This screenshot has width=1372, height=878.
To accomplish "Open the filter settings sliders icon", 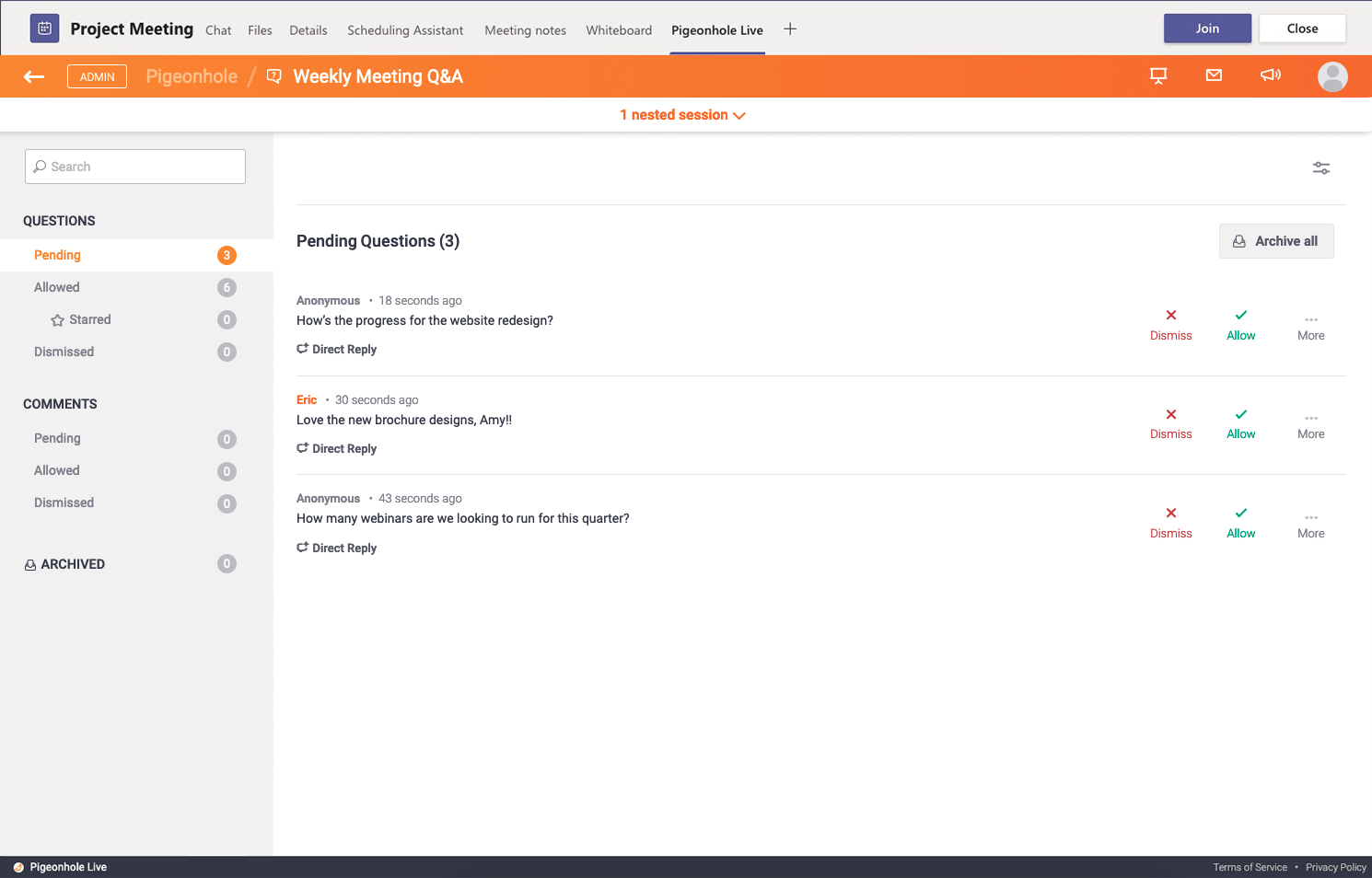I will pyautogui.click(x=1321, y=168).
